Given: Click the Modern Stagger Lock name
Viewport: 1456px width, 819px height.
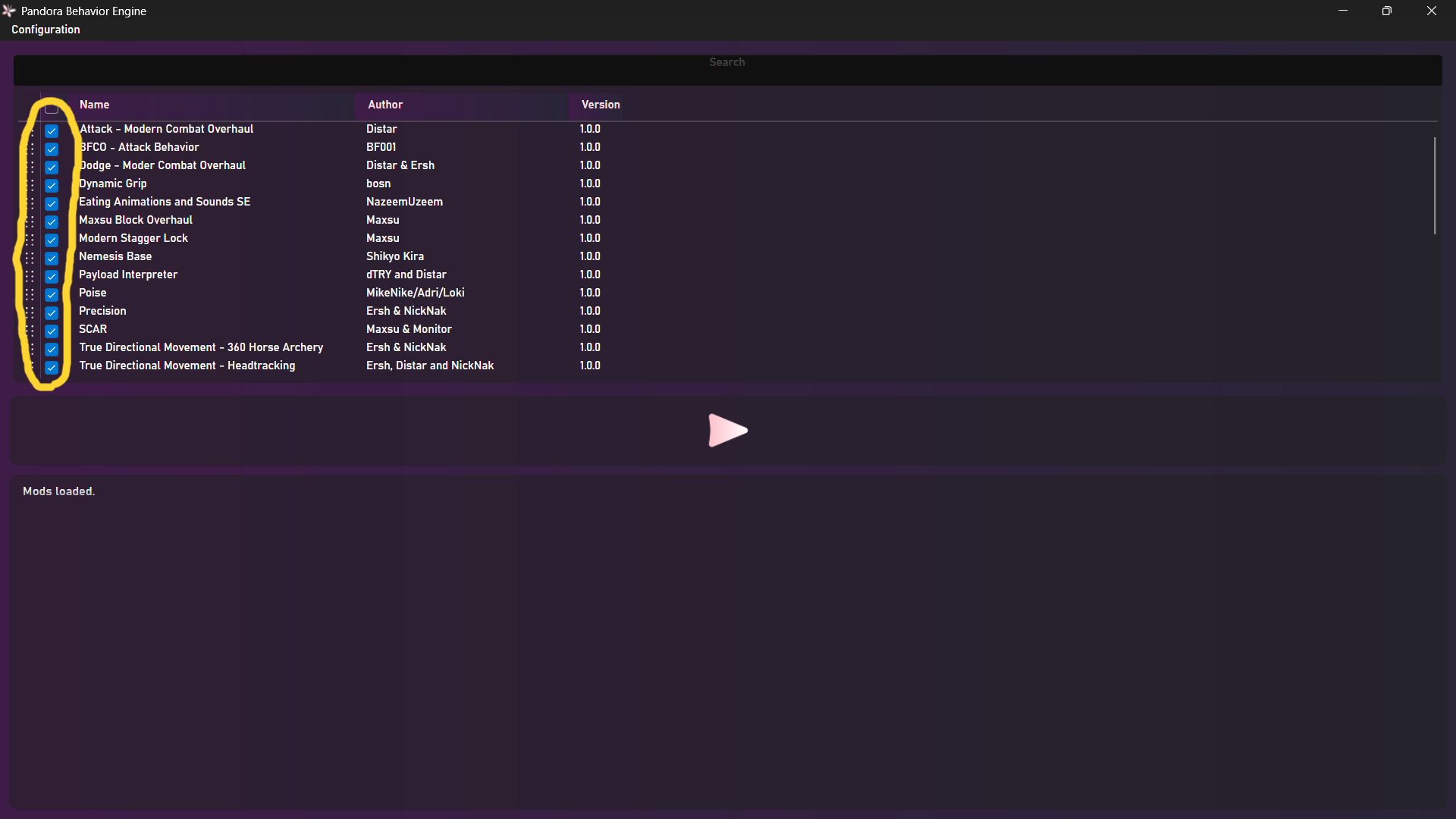Looking at the screenshot, I should [x=133, y=238].
